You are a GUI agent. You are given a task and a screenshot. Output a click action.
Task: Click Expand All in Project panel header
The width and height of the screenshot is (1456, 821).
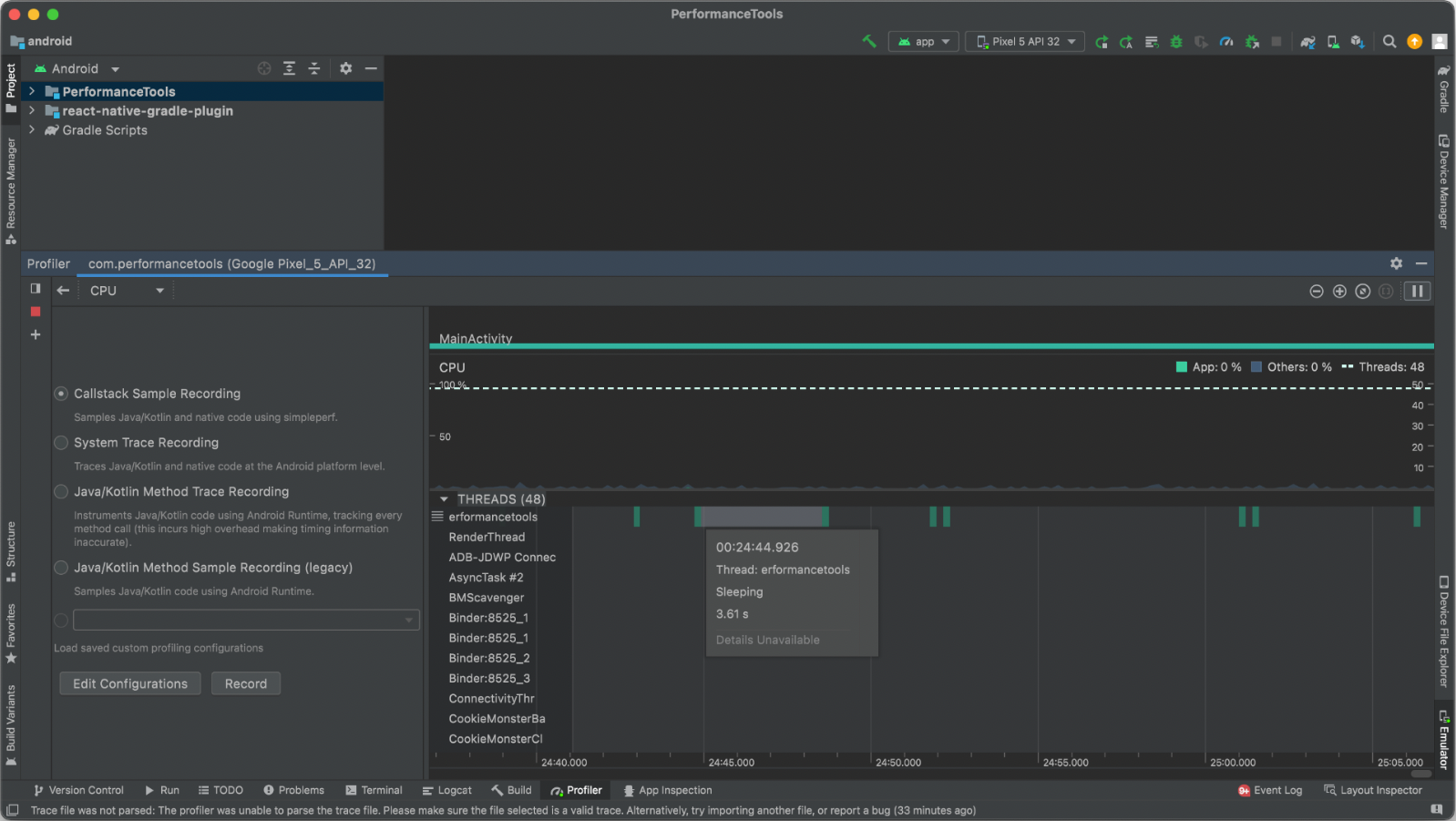tap(289, 68)
